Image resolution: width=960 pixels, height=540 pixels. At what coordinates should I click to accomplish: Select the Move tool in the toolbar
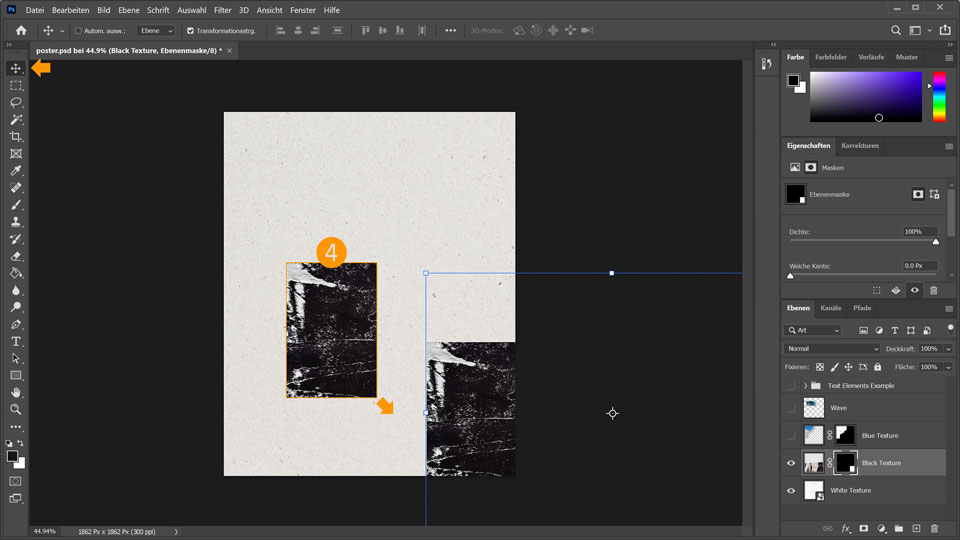[x=16, y=69]
